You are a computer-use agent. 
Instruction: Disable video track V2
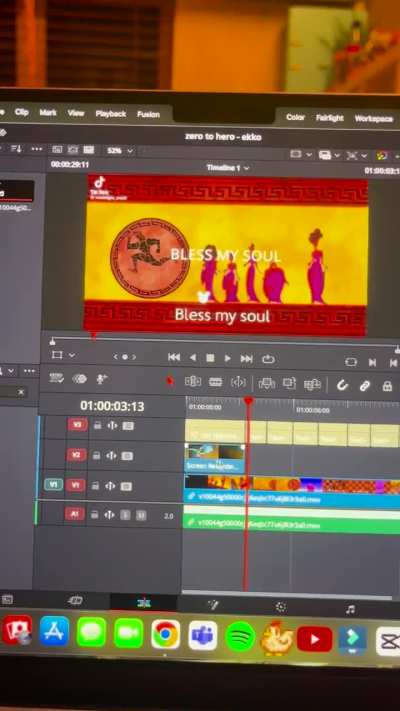coord(127,456)
